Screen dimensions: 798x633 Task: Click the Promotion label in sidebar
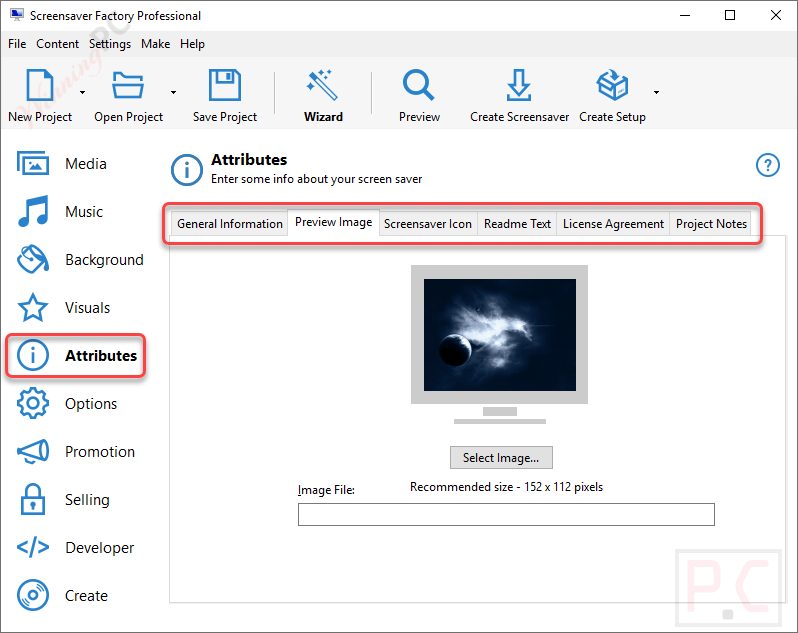point(100,452)
